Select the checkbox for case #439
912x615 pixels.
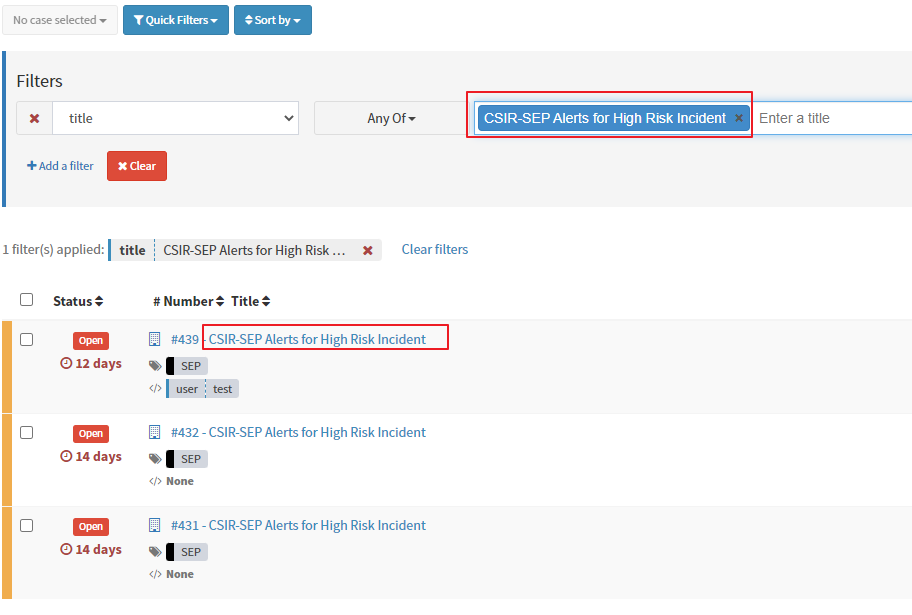pos(26,339)
